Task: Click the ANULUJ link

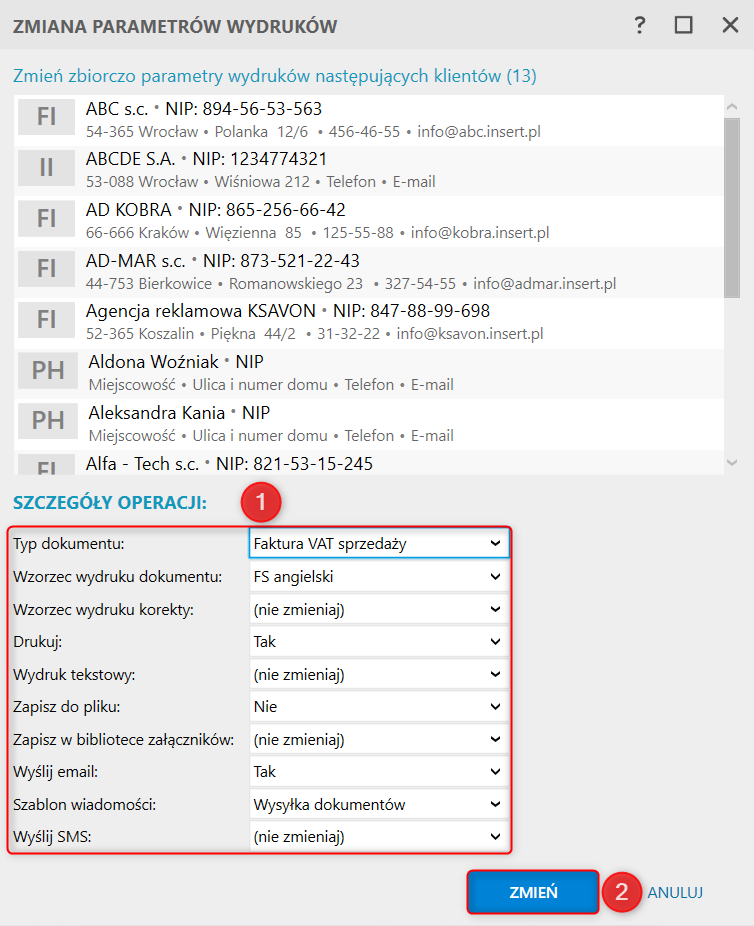Action: pos(675,892)
